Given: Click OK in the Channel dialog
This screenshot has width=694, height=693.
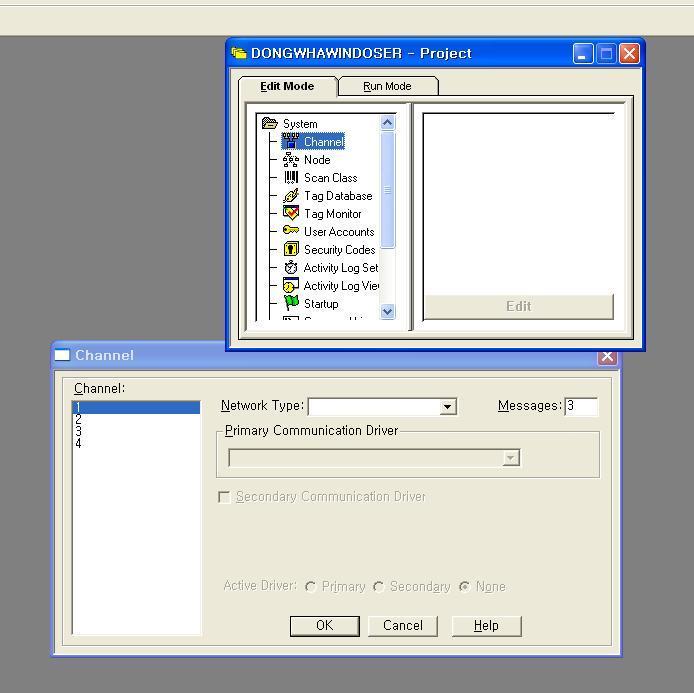Looking at the screenshot, I should [x=324, y=626].
